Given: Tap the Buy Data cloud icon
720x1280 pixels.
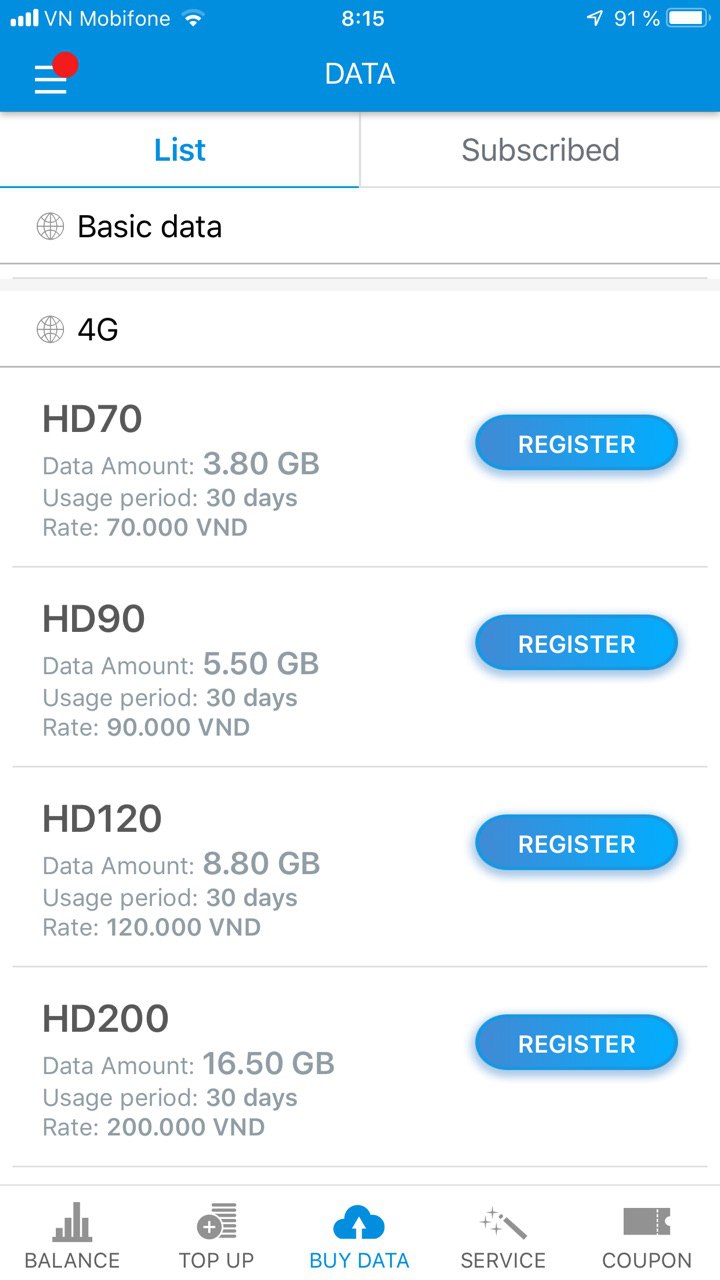Looking at the screenshot, I should click(x=359, y=1222).
